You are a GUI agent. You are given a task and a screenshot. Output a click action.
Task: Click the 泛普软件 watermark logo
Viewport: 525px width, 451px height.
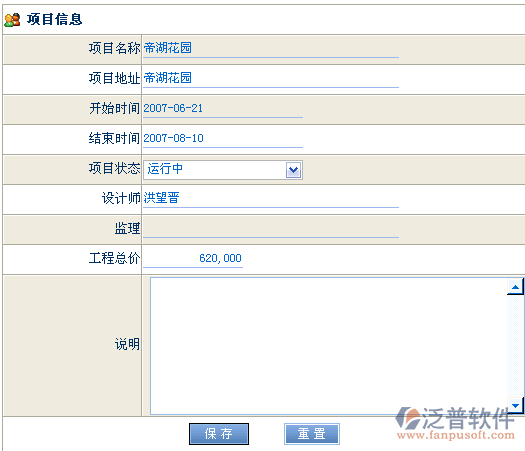(x=455, y=418)
